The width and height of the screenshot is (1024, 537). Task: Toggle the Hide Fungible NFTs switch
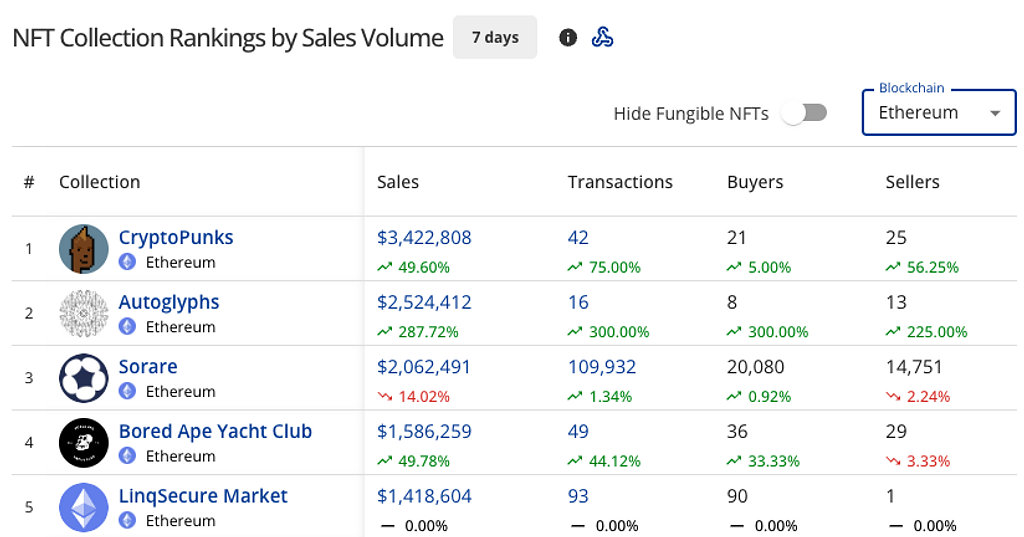[805, 113]
